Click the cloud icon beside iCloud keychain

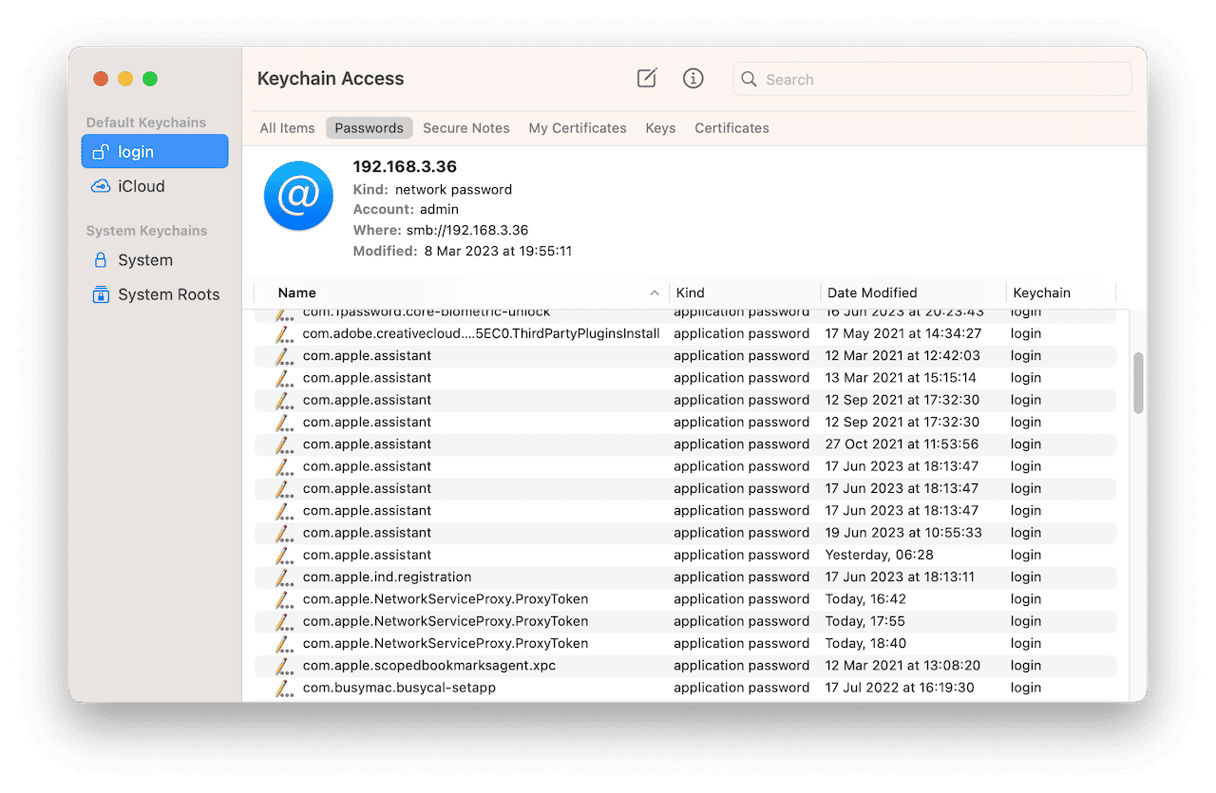click(x=100, y=186)
